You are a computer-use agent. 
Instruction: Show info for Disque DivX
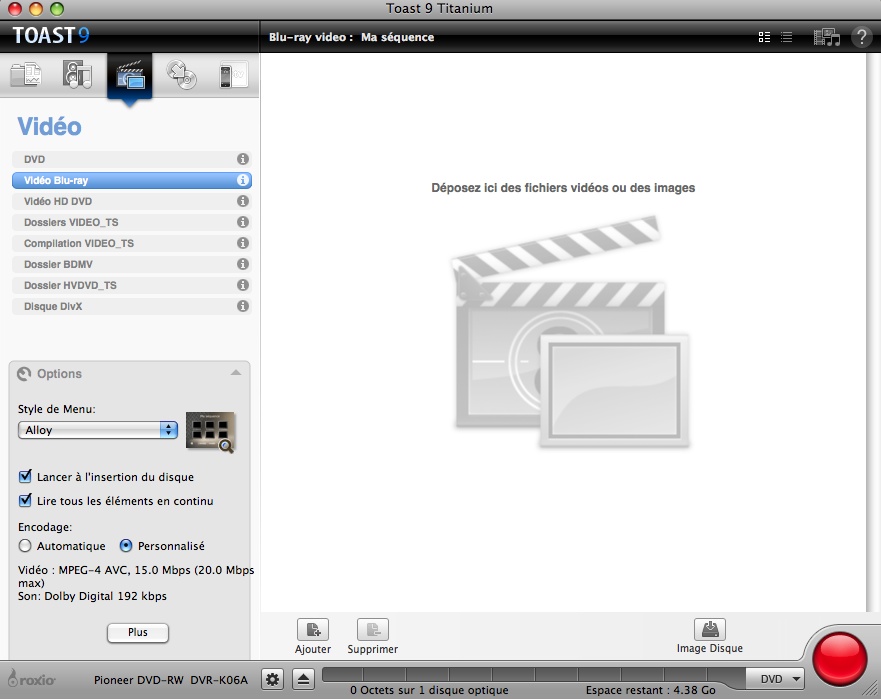(x=243, y=306)
